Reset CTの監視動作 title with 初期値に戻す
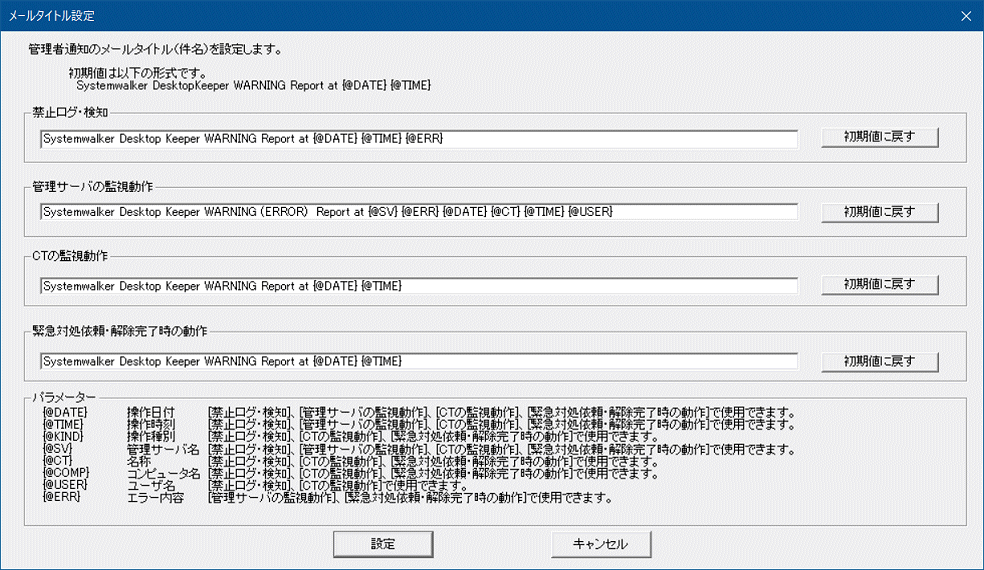This screenshot has height=570, width=984. 880,284
